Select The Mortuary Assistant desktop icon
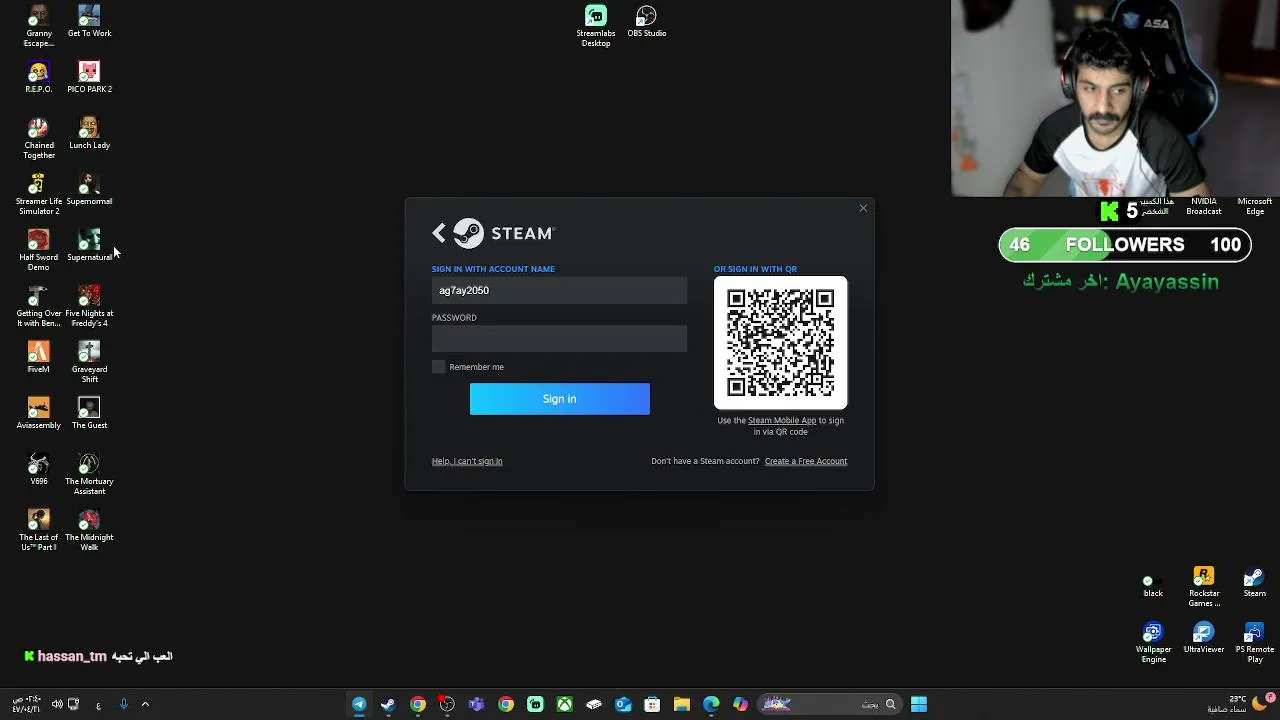This screenshot has width=1280, height=720. click(89, 475)
